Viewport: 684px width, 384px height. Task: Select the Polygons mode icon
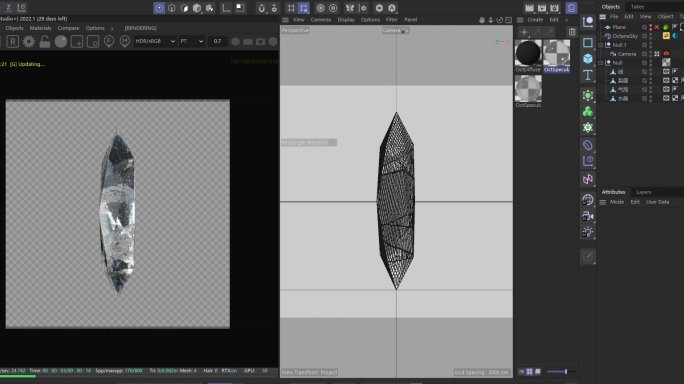pyautogui.click(x=185, y=8)
